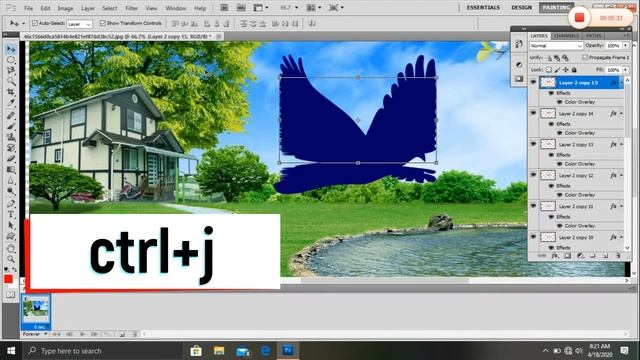Viewport: 640px width, 360px height.
Task: Select the Eraser tool
Action: coord(11,158)
